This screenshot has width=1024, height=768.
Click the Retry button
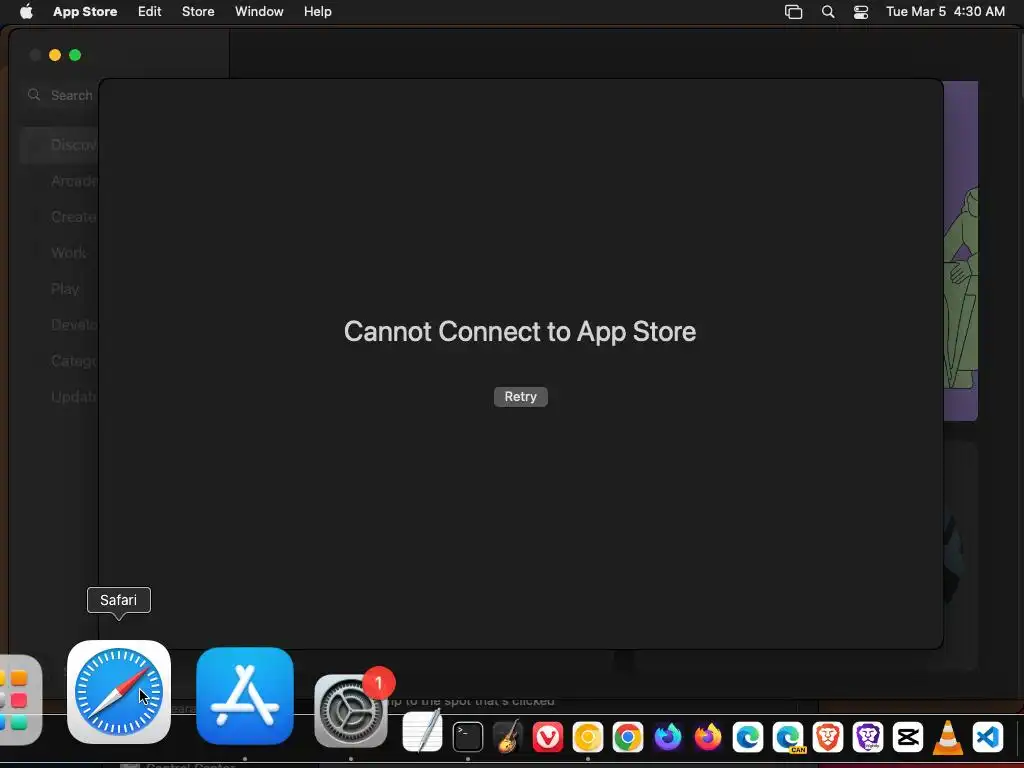click(x=520, y=397)
